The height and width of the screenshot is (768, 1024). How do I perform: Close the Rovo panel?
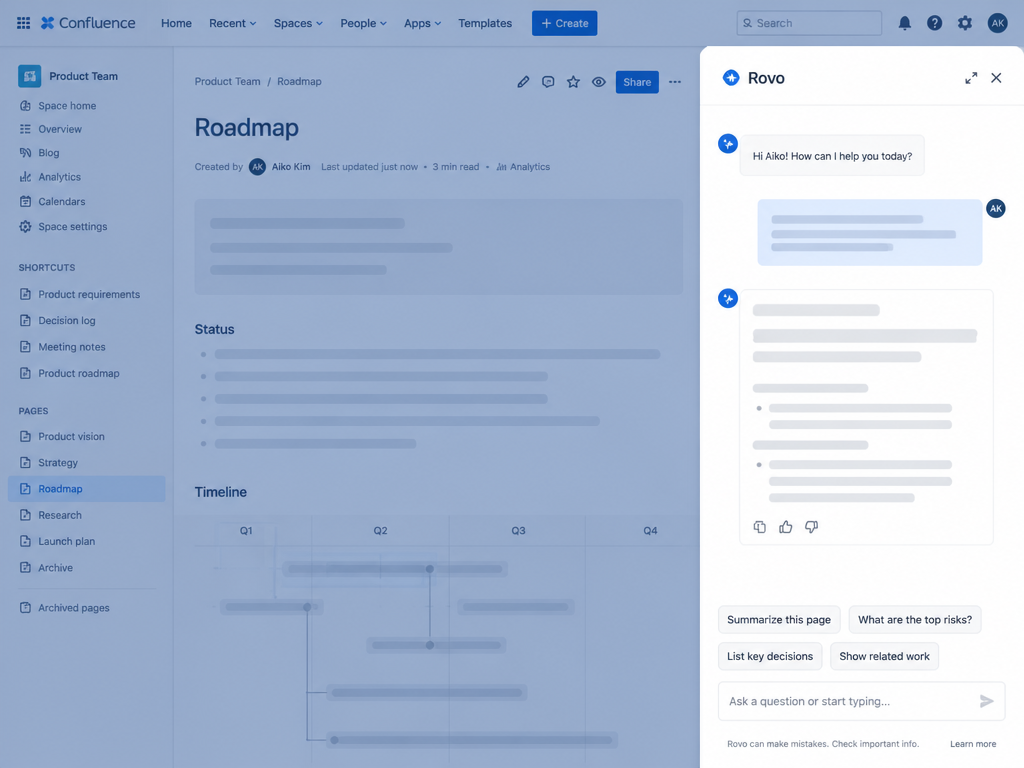tap(996, 78)
